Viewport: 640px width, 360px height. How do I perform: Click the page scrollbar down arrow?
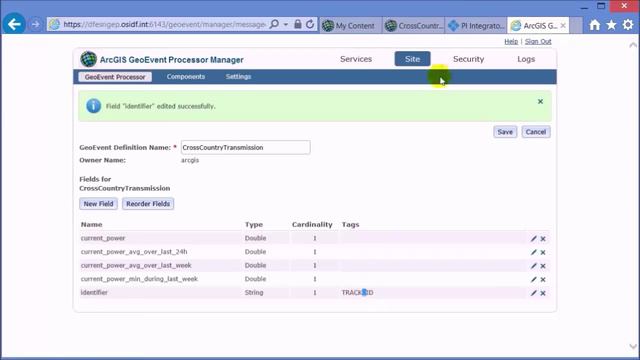click(633, 347)
